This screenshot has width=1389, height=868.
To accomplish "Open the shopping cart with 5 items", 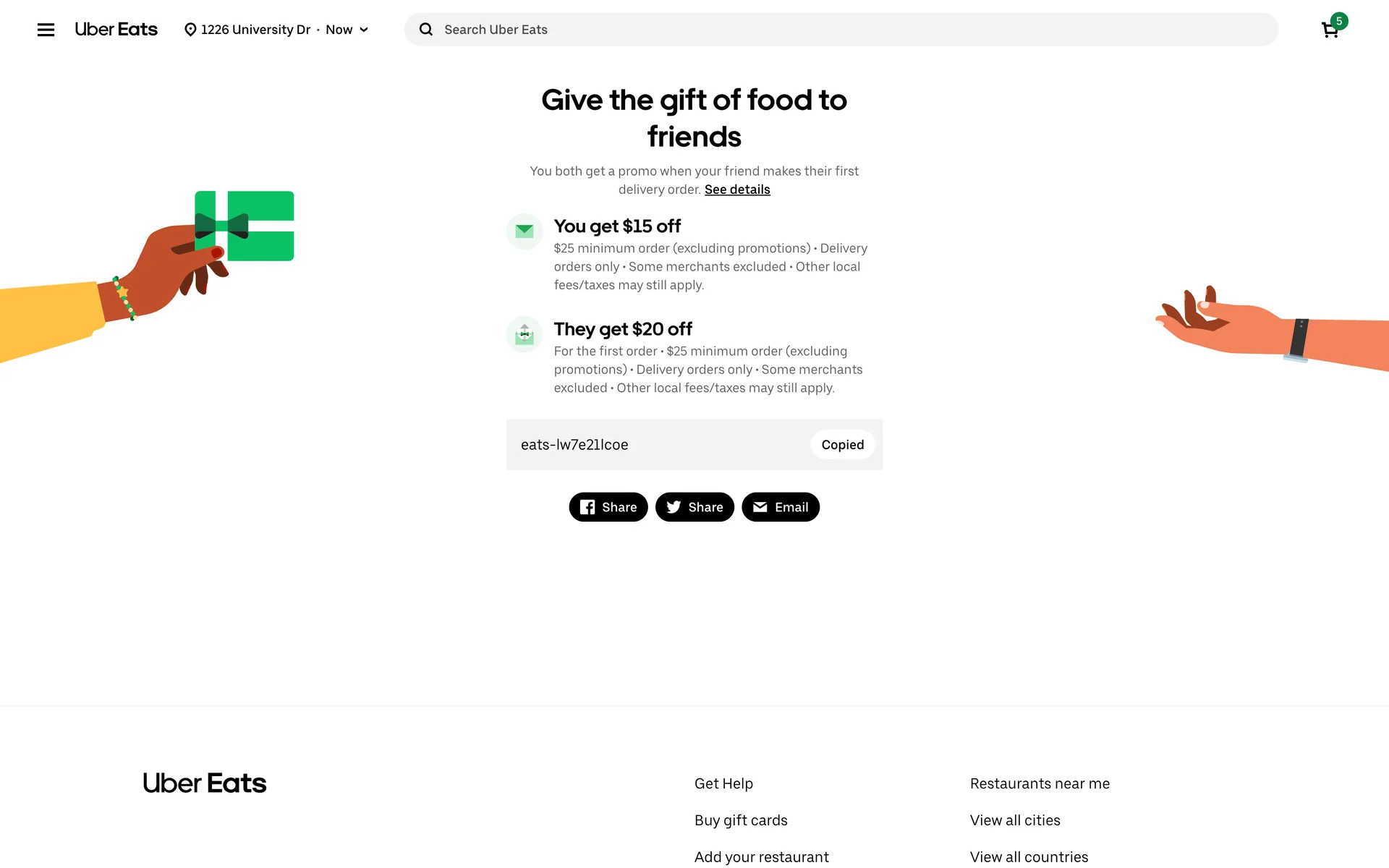I will (1330, 30).
